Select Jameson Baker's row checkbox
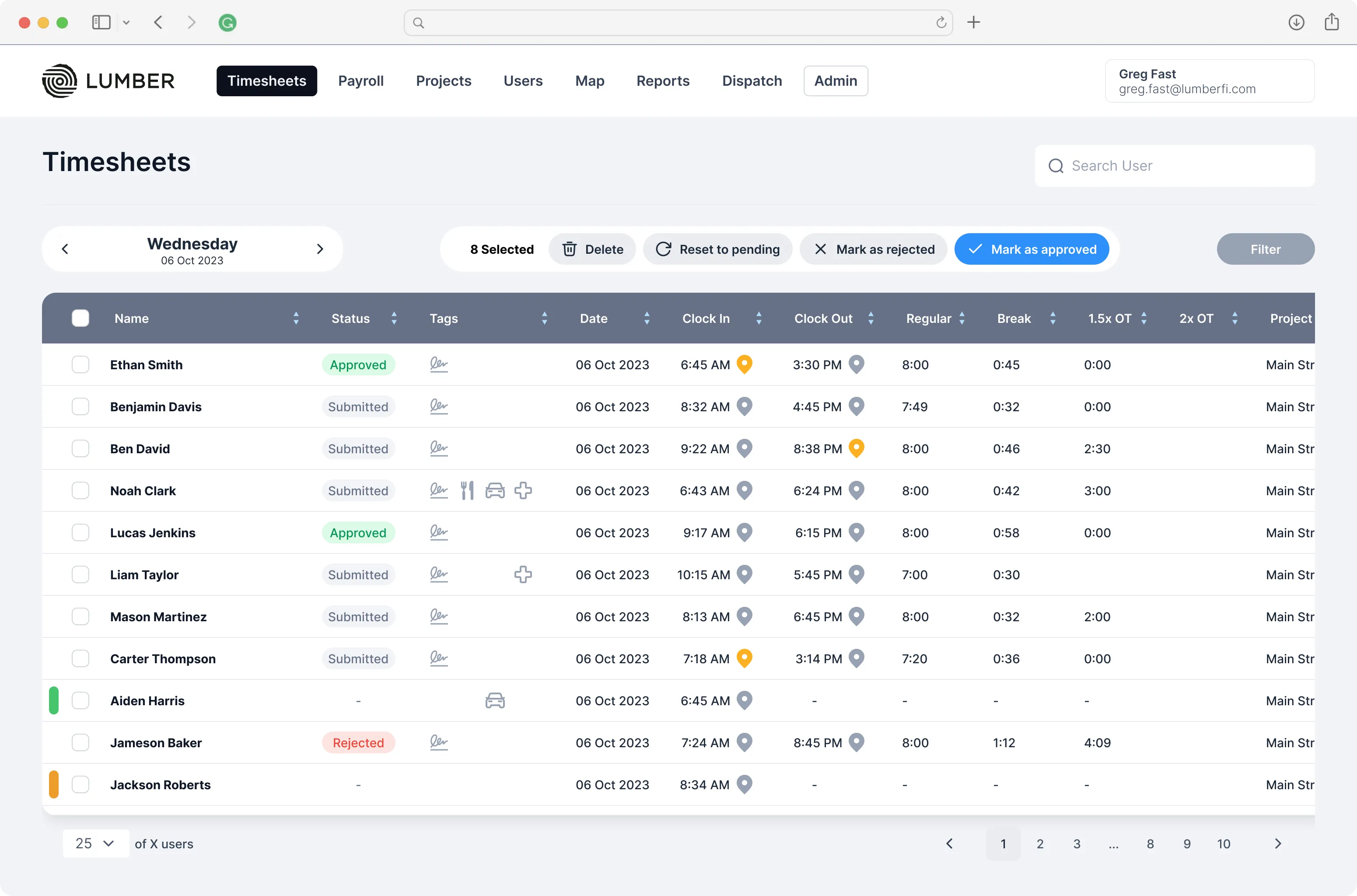 80,742
